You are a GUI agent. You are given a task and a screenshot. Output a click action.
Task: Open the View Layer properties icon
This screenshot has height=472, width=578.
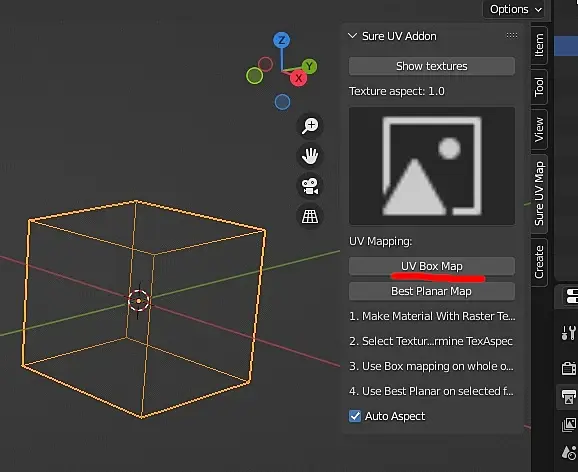coord(568,425)
